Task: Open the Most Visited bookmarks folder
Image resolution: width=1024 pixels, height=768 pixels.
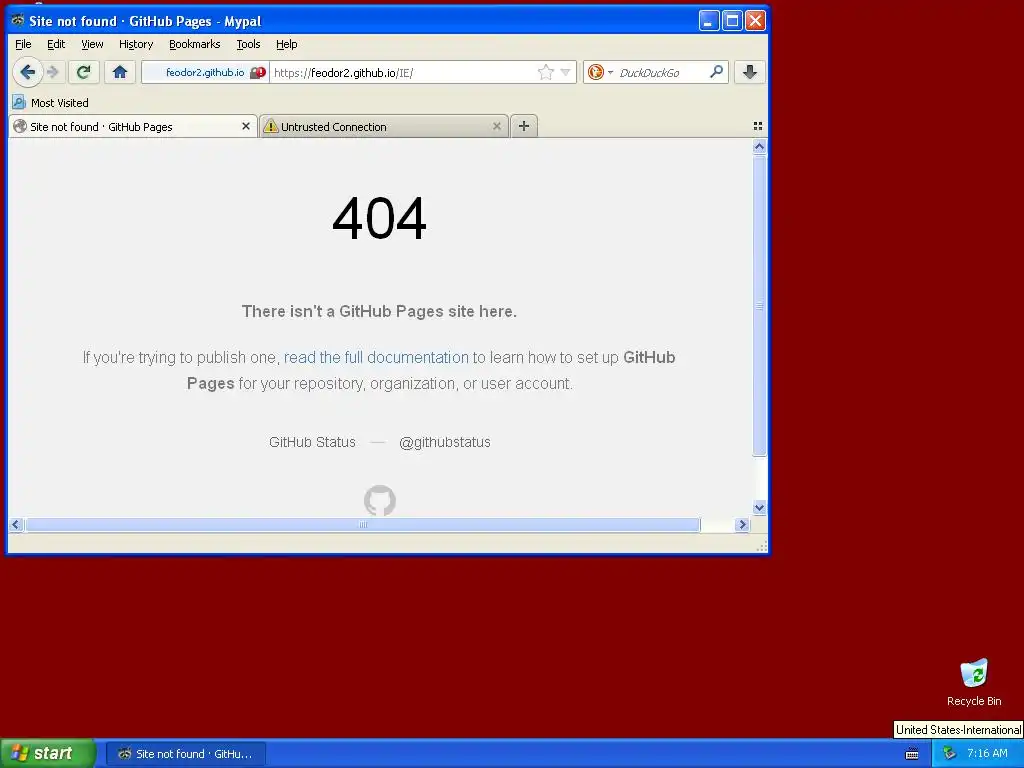Action: pyautogui.click(x=50, y=103)
